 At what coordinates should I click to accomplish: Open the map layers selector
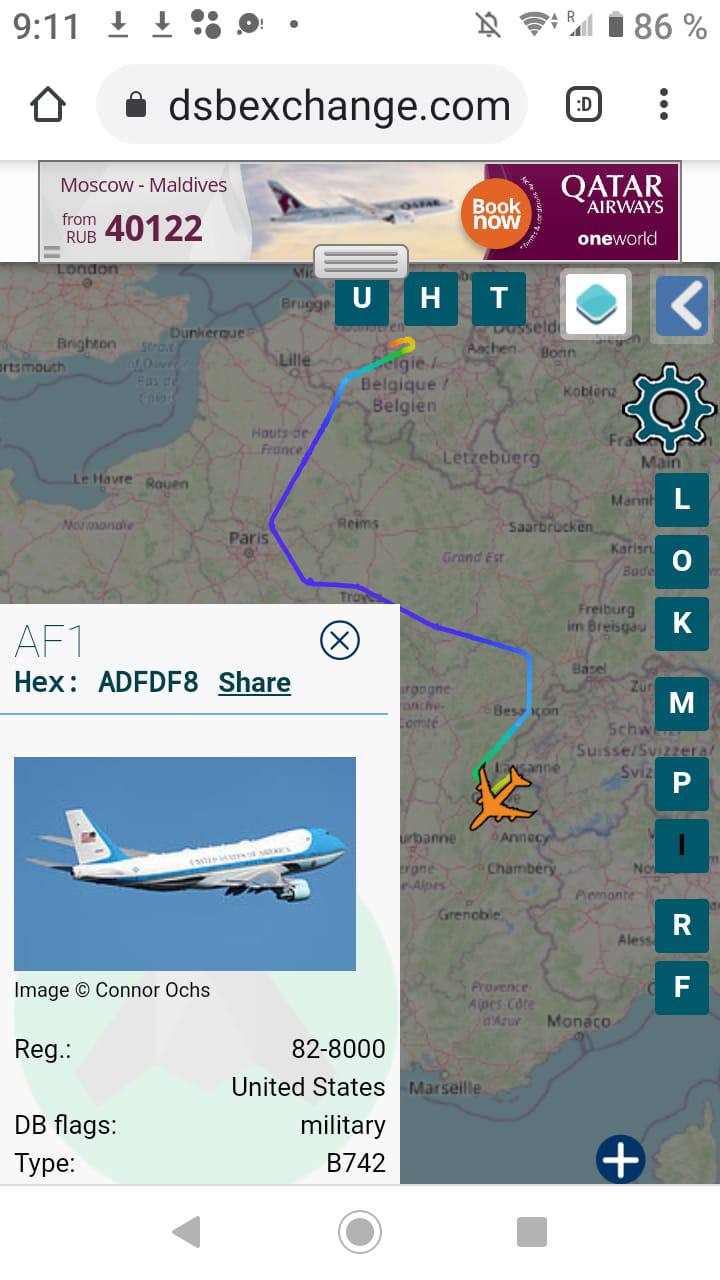597,303
